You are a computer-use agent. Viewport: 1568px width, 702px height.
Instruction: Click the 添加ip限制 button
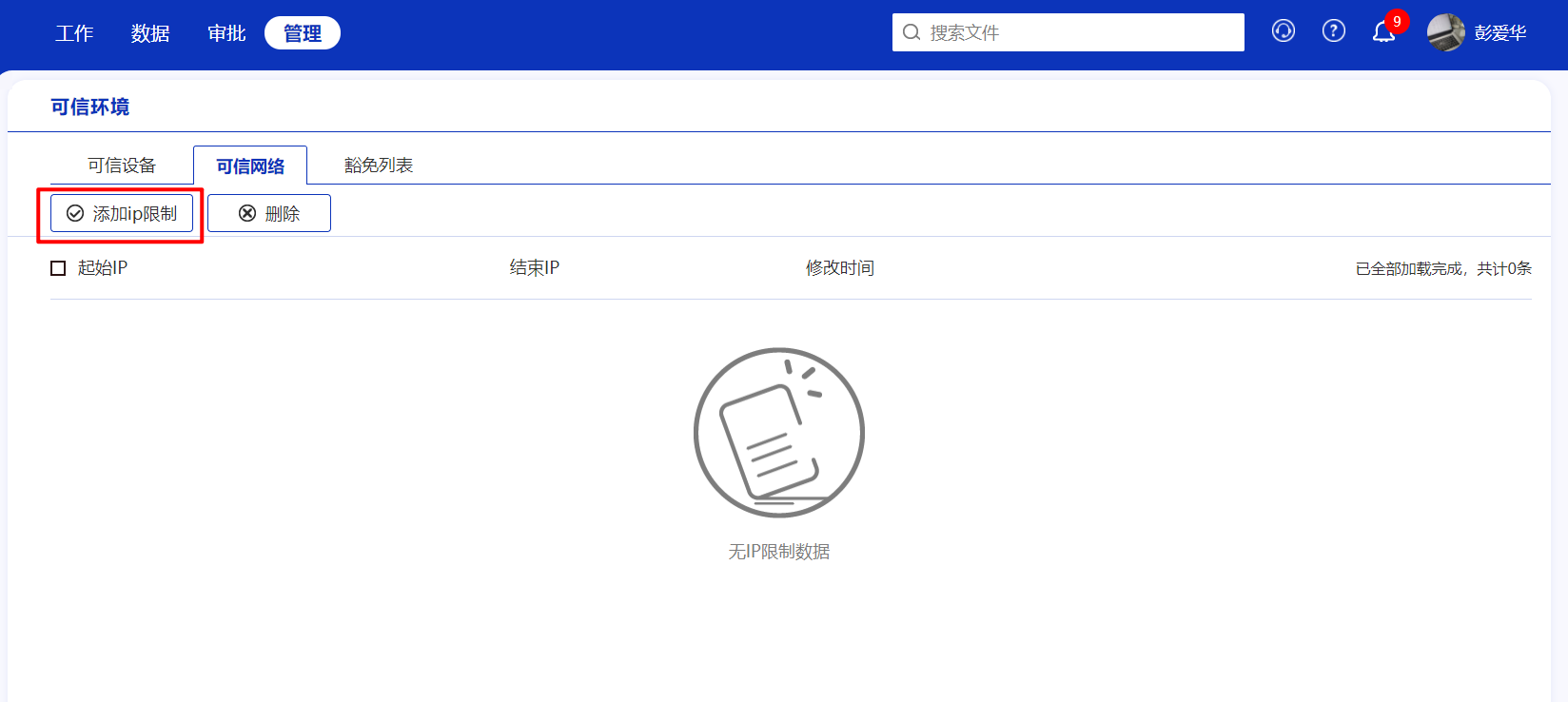point(122,213)
